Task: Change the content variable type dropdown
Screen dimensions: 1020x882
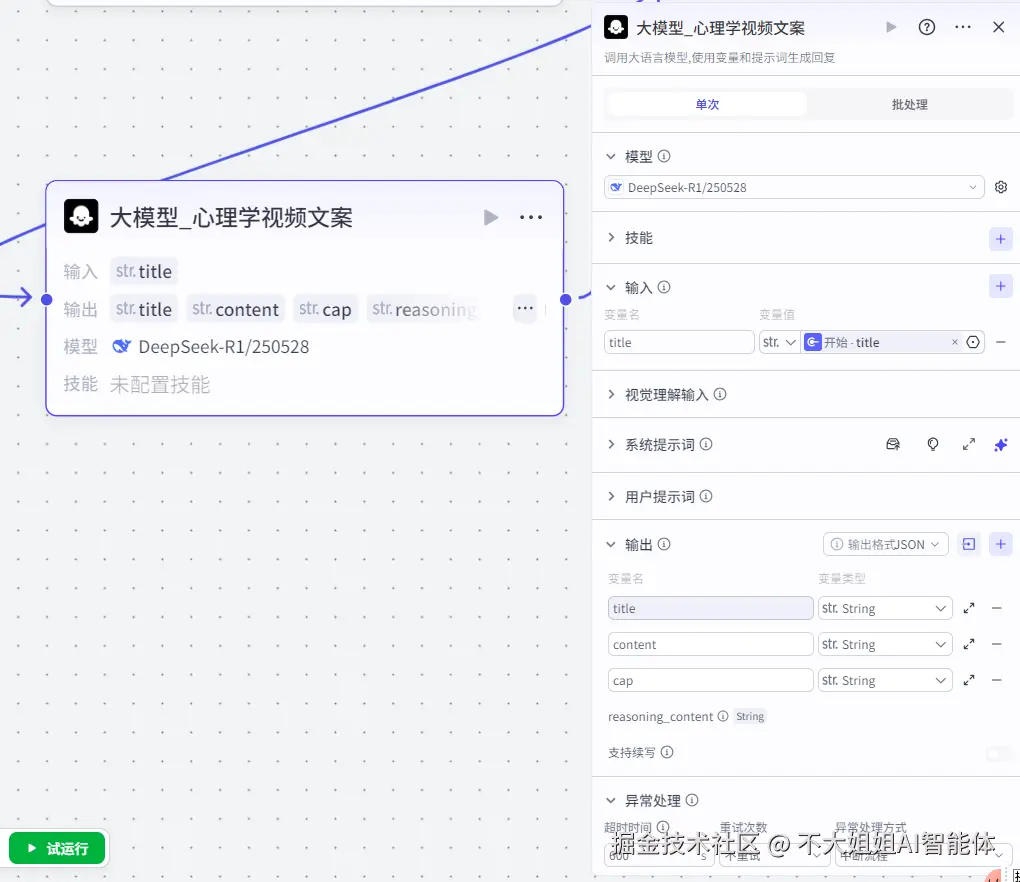Action: 884,643
